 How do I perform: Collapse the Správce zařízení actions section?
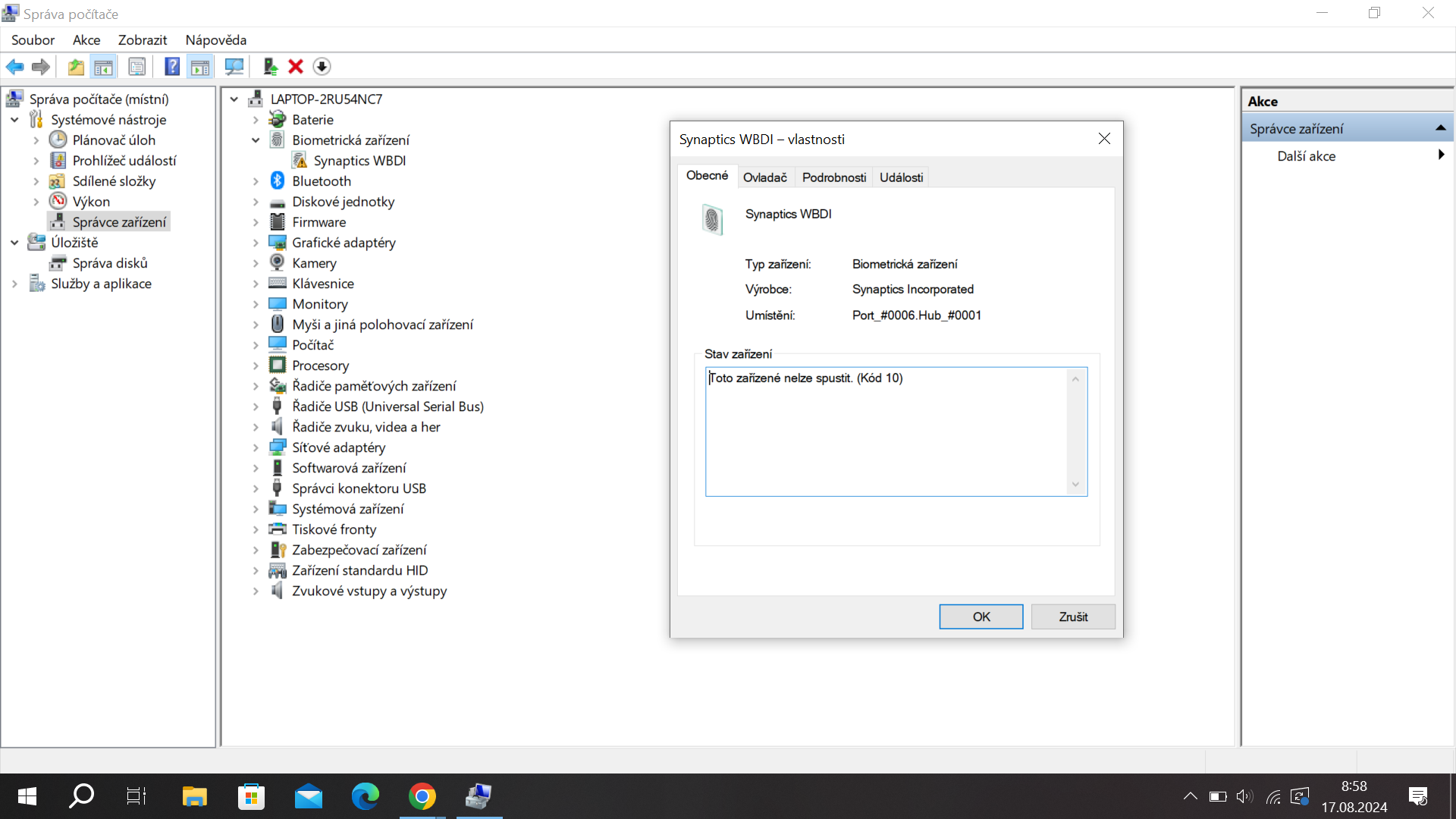pos(1440,129)
